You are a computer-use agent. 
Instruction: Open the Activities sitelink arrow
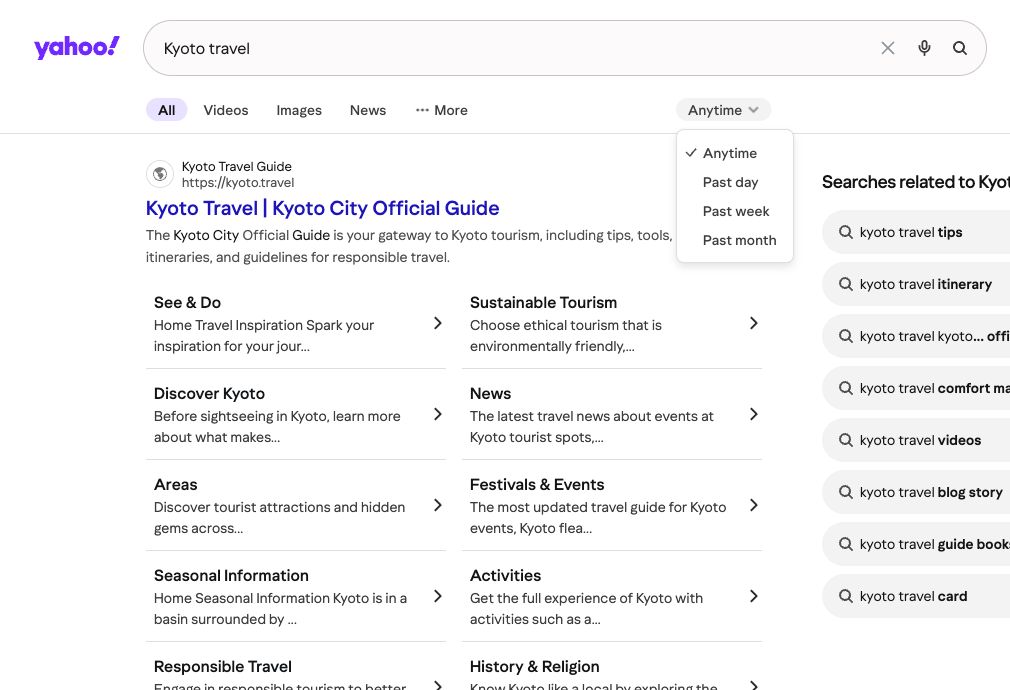(x=754, y=596)
